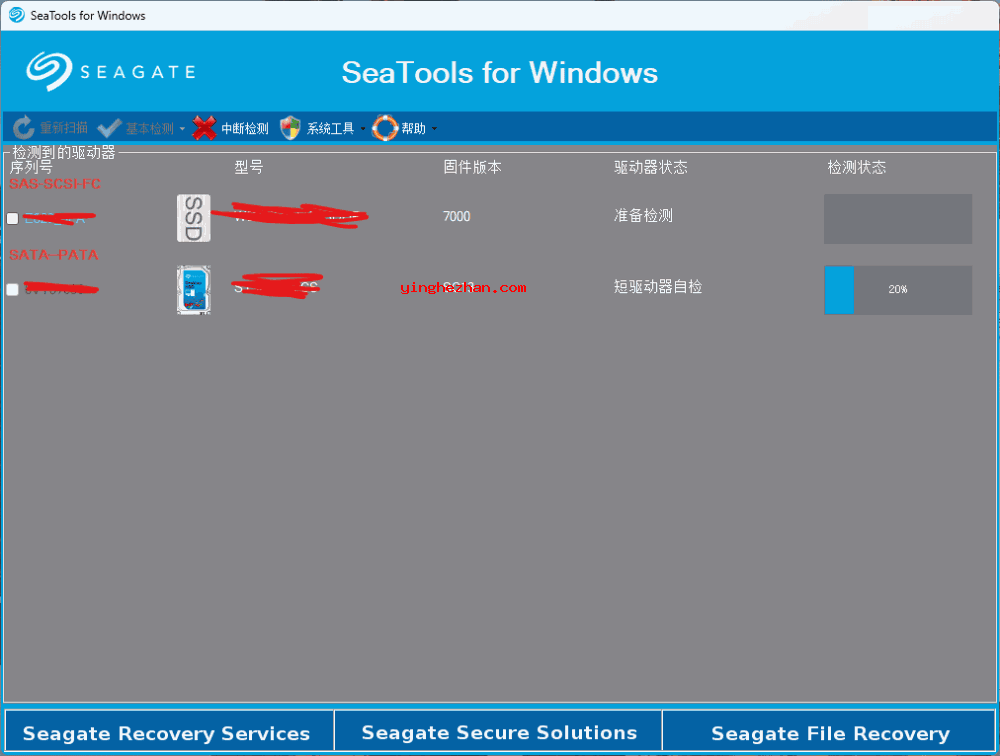This screenshot has width=1000, height=756.
Task: Select the SATA hard disk drive icon
Action: point(194,290)
